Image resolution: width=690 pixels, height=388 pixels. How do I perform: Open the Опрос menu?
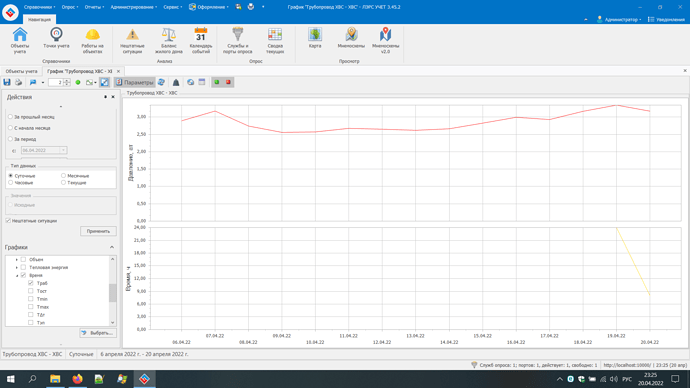pos(70,7)
